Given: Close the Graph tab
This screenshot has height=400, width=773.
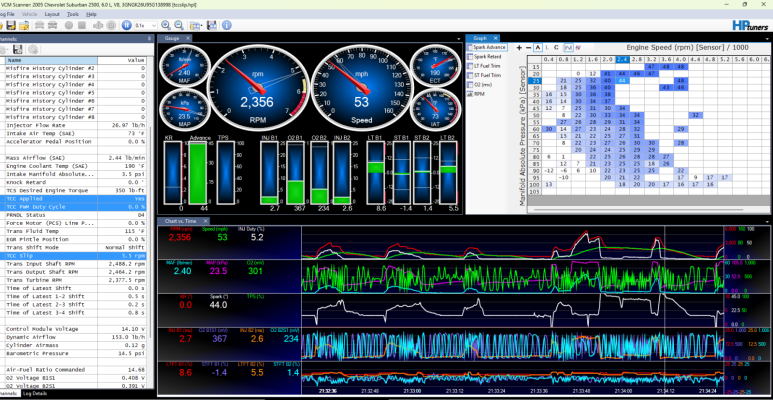Looking at the screenshot, I should tap(495, 38).
